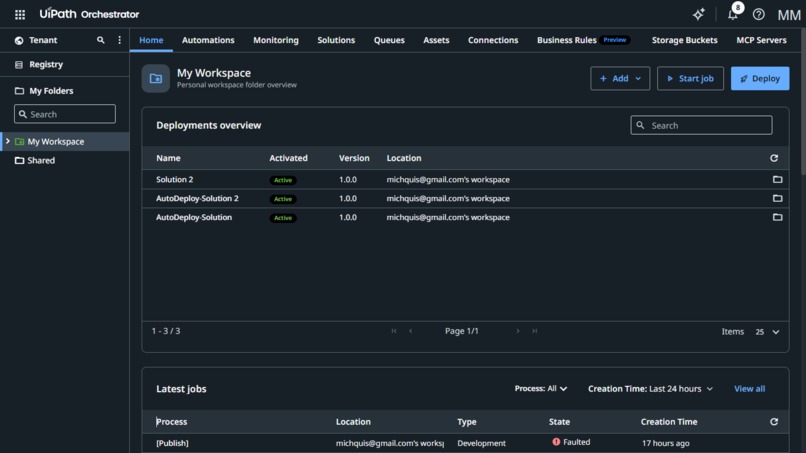
Task: Go to previous page of deployments
Action: 410,331
